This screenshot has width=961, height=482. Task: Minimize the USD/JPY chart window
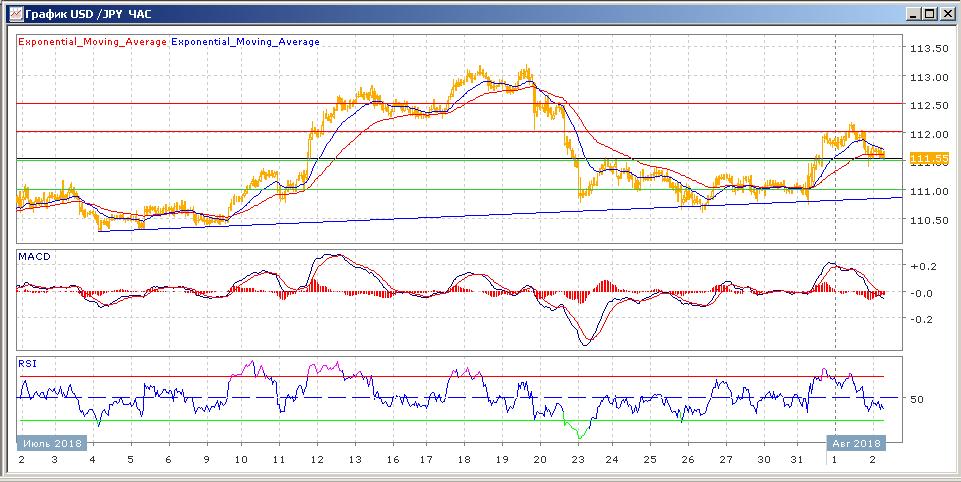[x=914, y=13]
